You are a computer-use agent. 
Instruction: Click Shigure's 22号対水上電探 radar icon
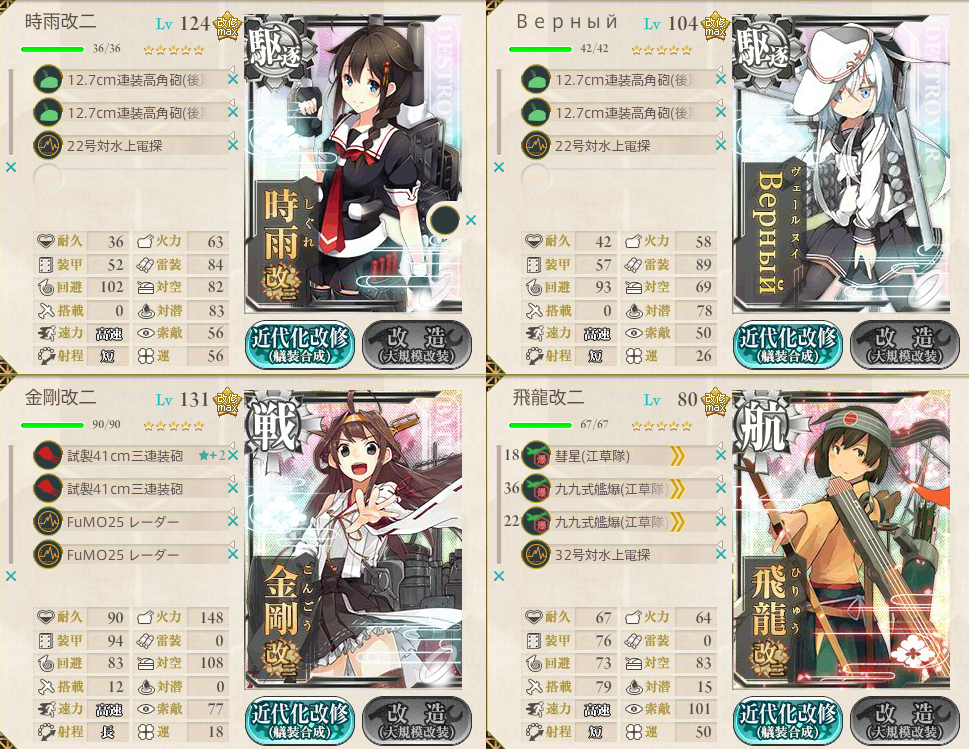coord(48,146)
